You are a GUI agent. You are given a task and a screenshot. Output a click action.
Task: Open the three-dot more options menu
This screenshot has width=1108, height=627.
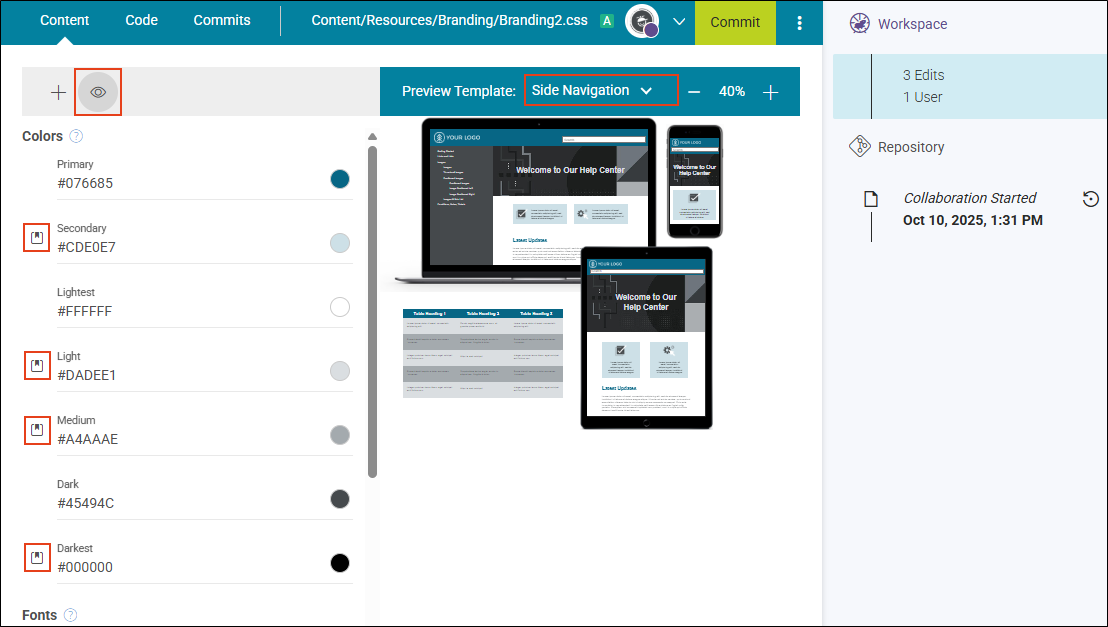pos(798,22)
